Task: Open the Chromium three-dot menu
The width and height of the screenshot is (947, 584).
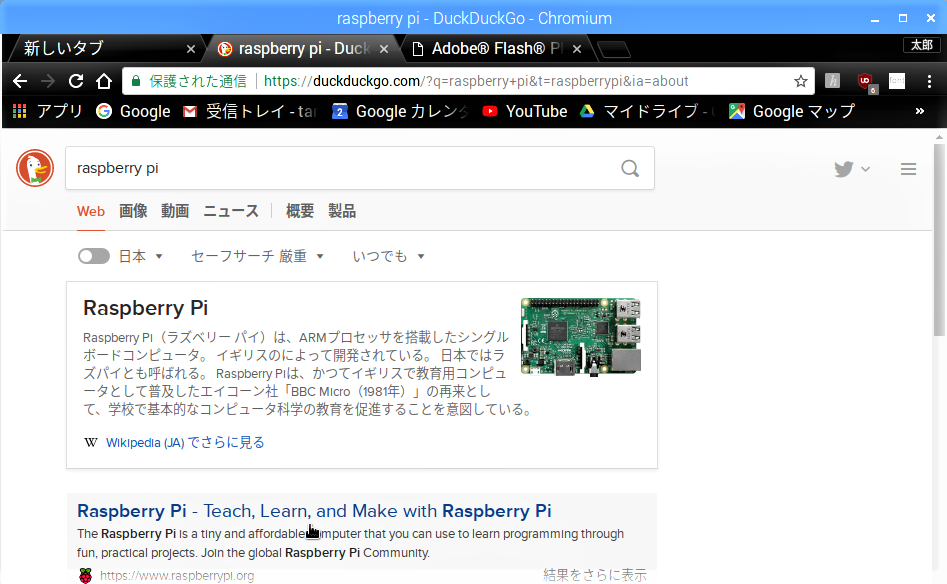Action: click(929, 81)
